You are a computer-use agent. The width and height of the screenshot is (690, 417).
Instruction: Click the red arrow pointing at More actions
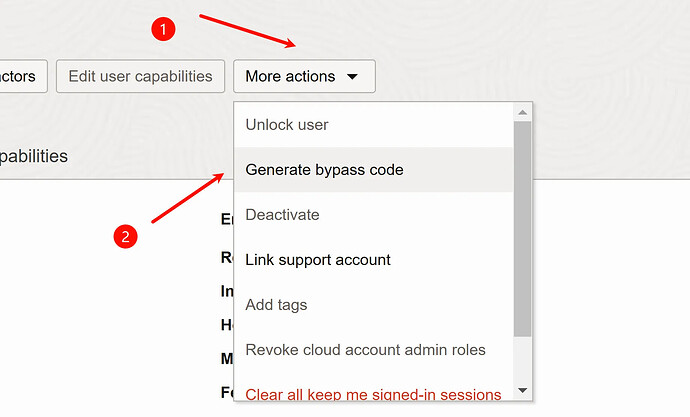pyautogui.click(x=248, y=31)
